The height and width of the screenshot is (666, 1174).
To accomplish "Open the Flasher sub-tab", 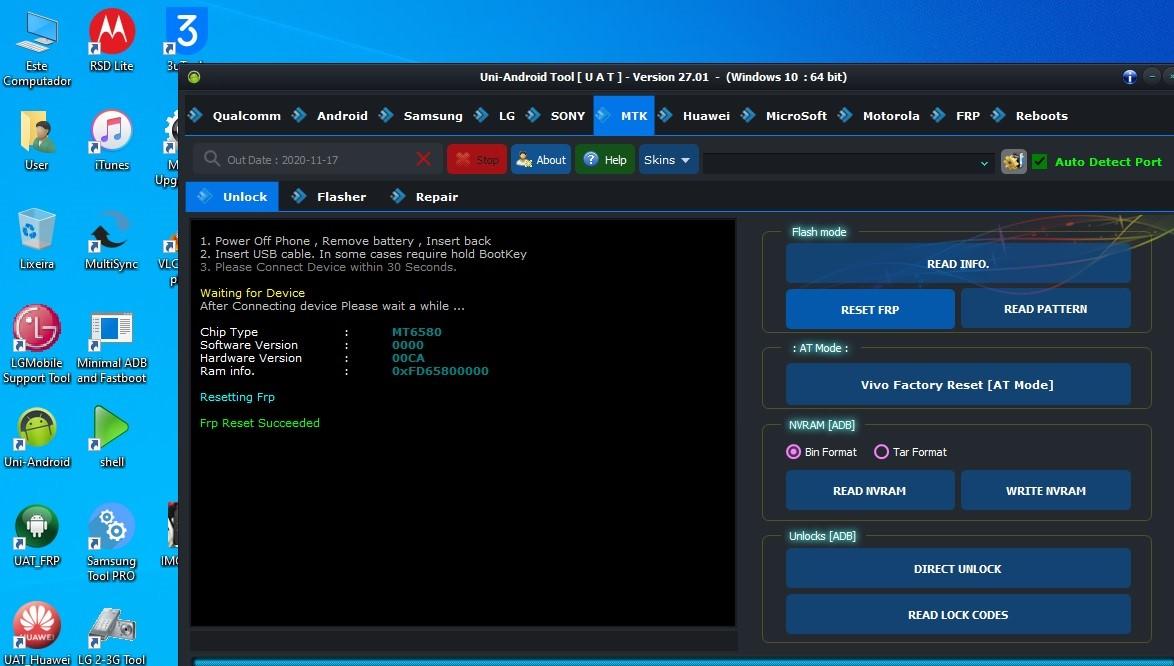I will pos(329,197).
